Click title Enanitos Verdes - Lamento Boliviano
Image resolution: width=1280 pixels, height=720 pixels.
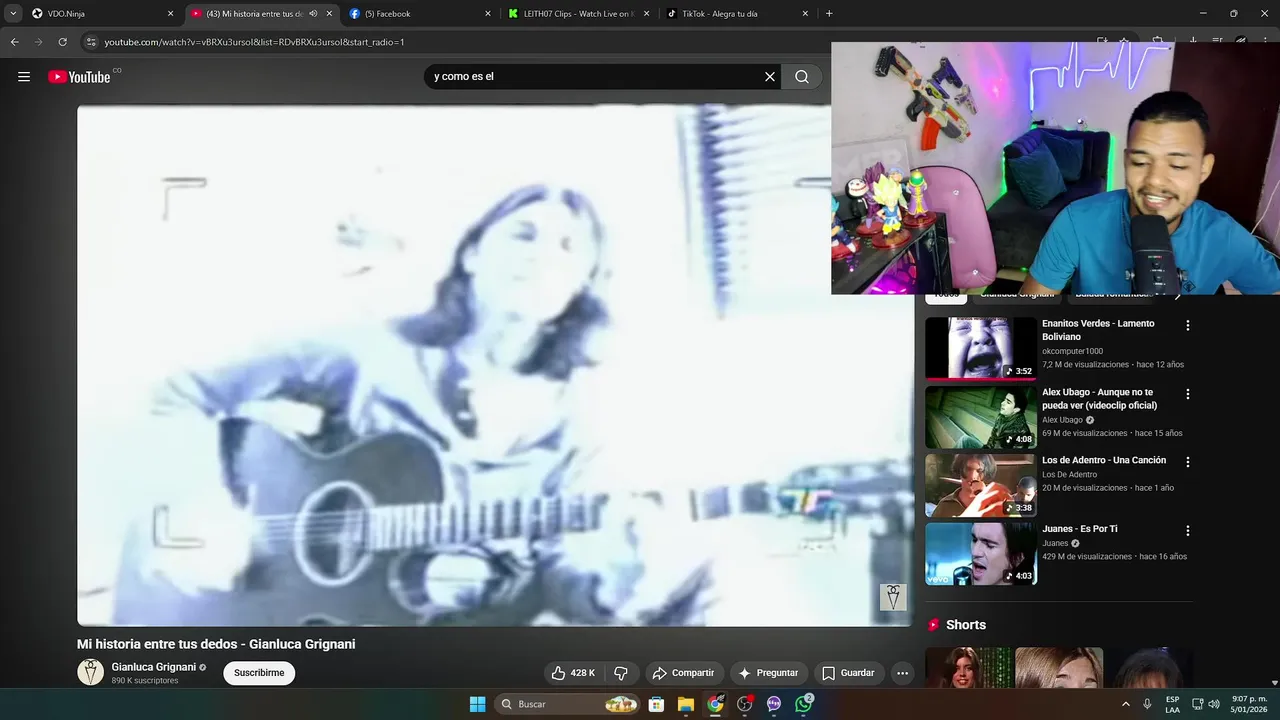click(x=1098, y=330)
